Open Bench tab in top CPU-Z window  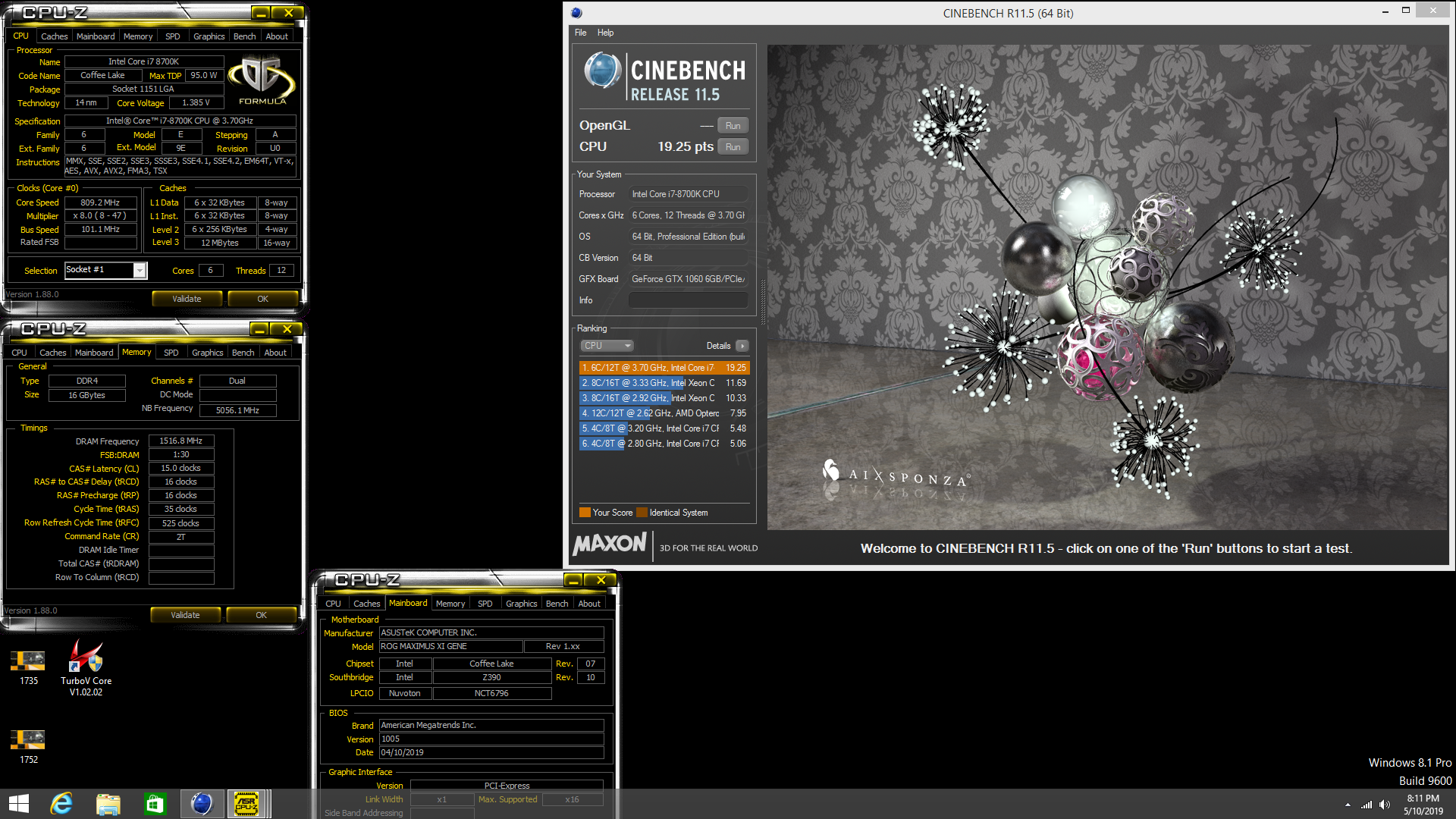coord(244,36)
